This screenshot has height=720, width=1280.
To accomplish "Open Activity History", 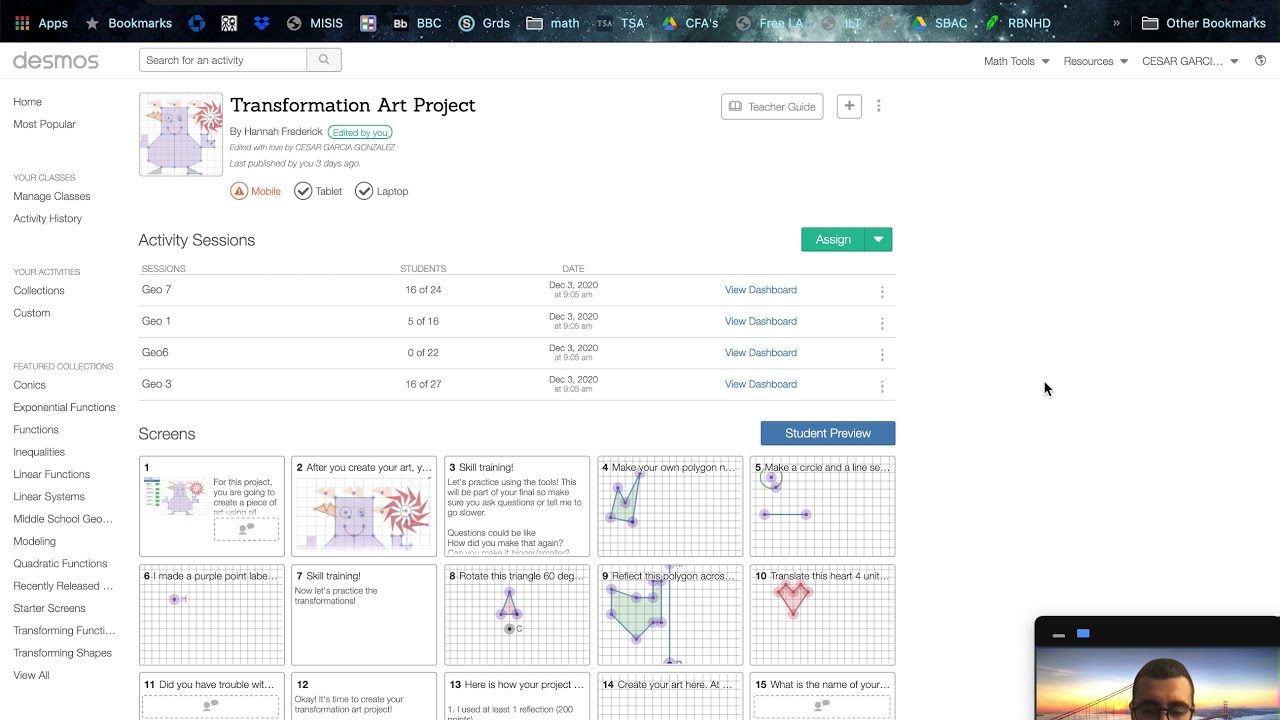I will (x=48, y=218).
